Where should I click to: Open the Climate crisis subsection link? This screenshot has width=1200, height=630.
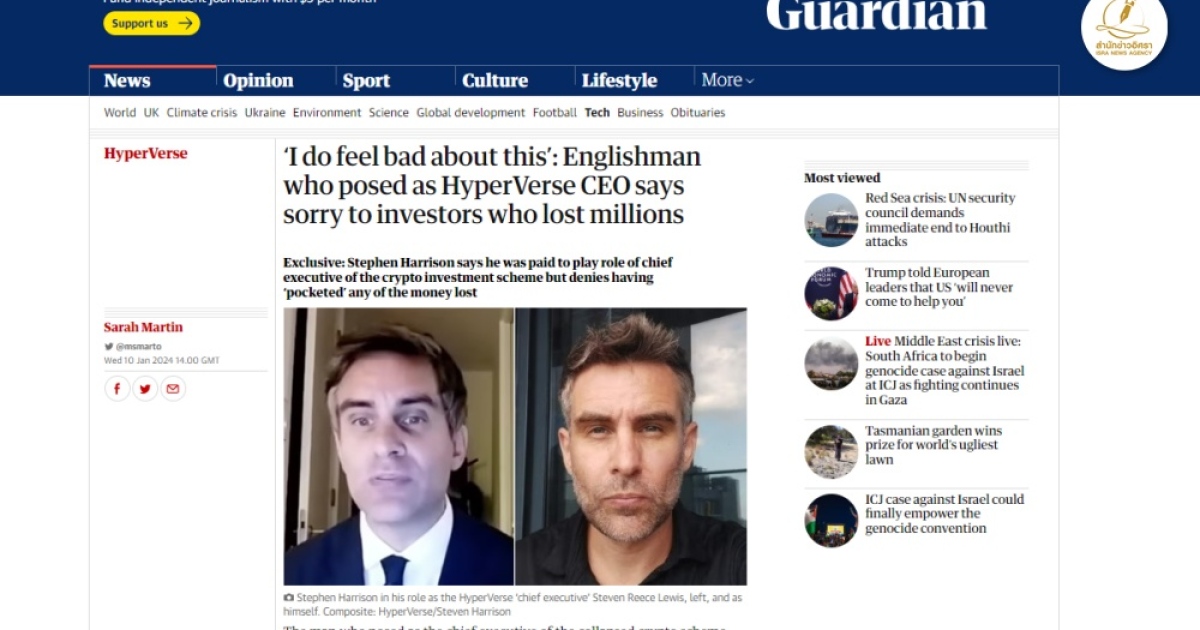[x=202, y=112]
